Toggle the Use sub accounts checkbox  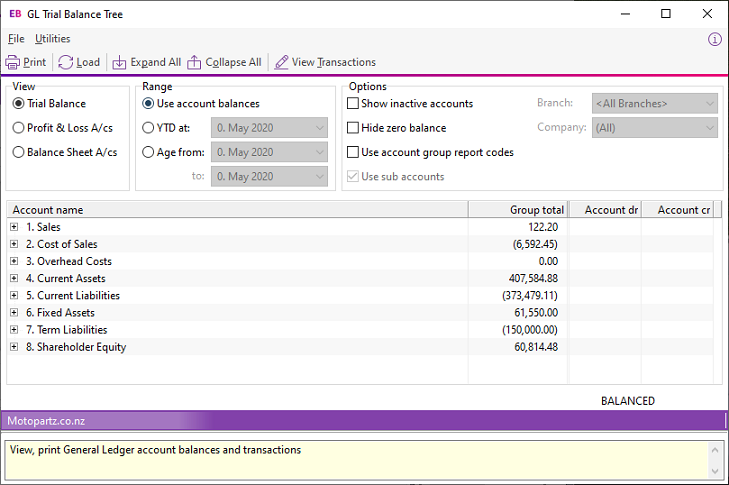353,176
